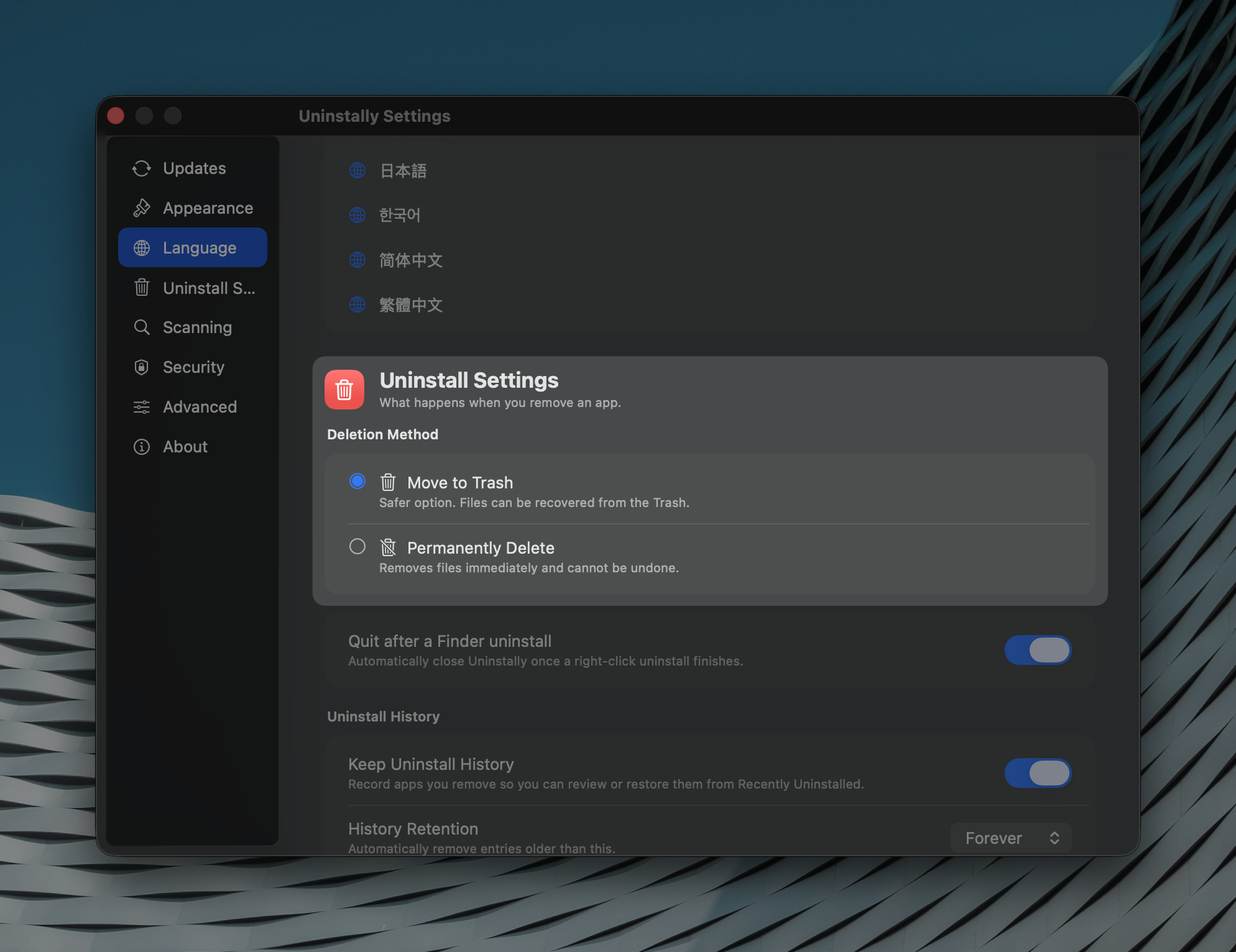Click the Updates refresh arrows icon
This screenshot has width=1236, height=952.
tap(142, 168)
